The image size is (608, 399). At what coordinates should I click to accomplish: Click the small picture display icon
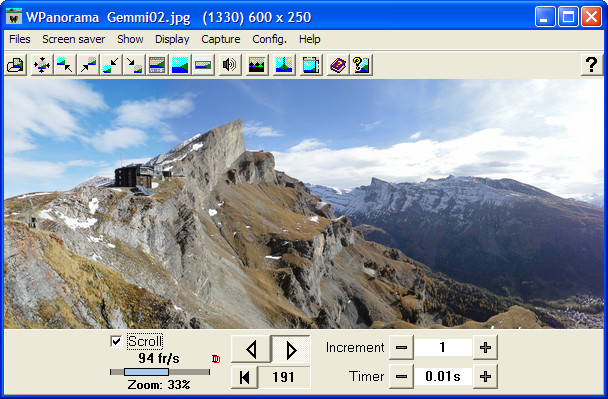(x=203, y=64)
